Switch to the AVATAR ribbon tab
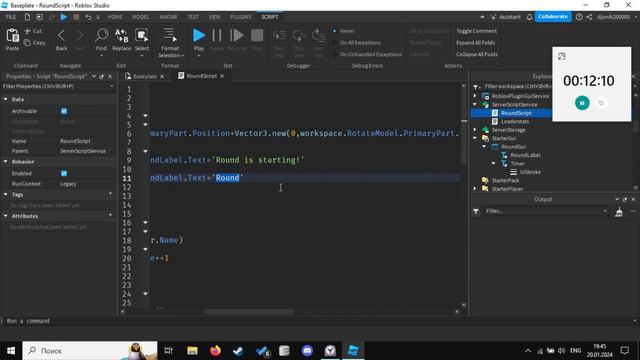640x360 pixels. [168, 17]
